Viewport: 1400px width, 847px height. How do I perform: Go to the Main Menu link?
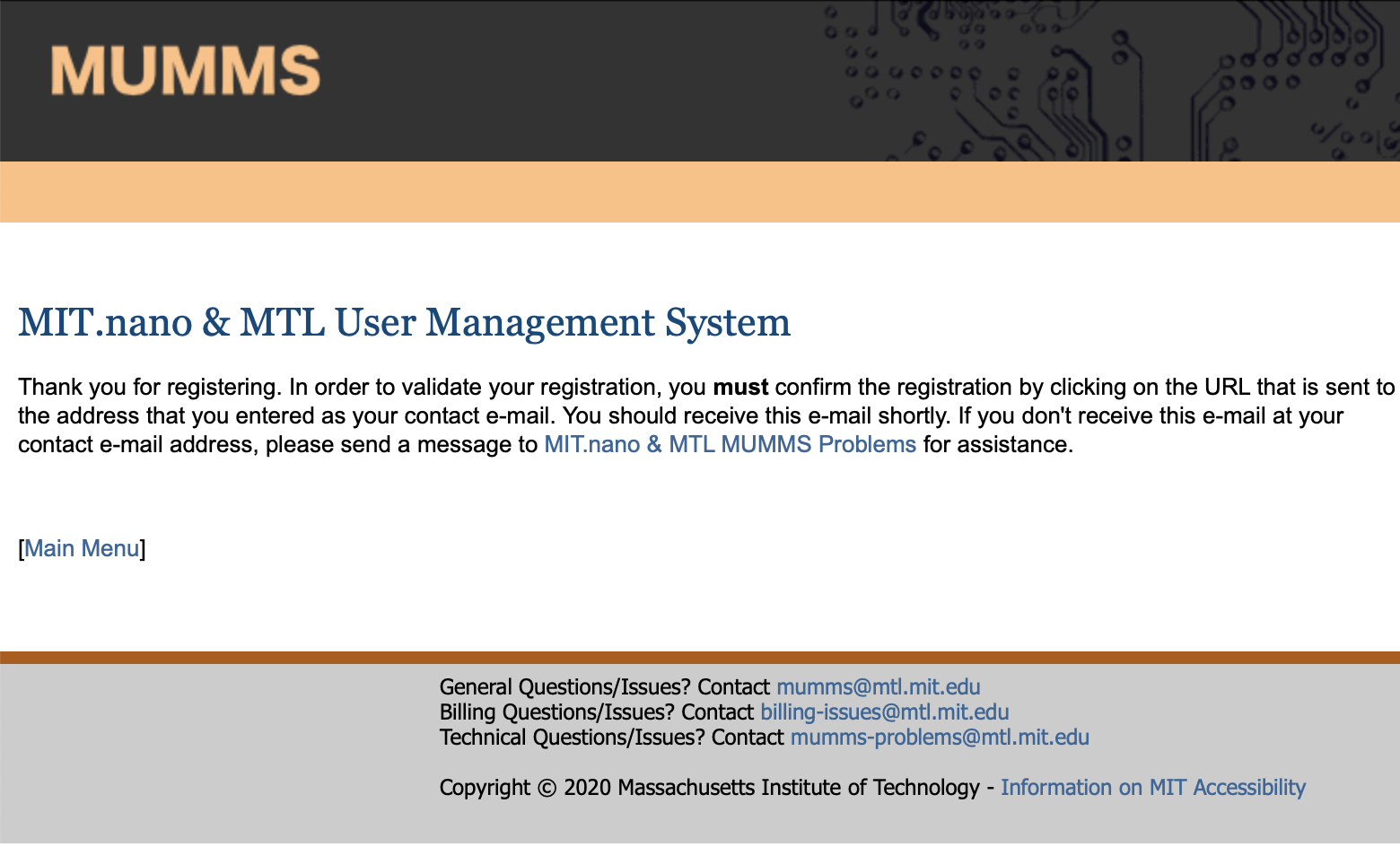[82, 549]
